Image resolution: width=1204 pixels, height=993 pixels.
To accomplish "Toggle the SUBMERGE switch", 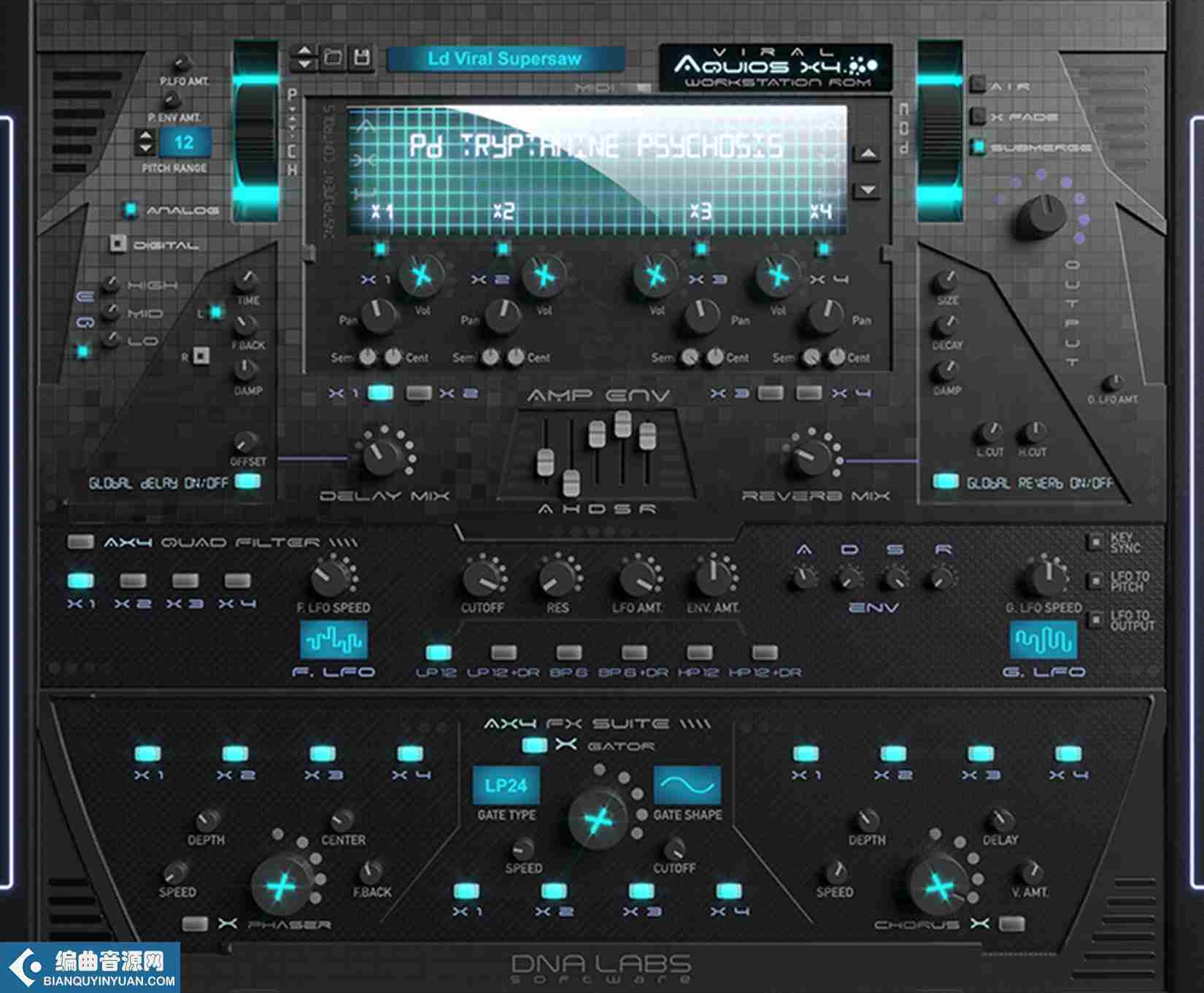I will [978, 147].
